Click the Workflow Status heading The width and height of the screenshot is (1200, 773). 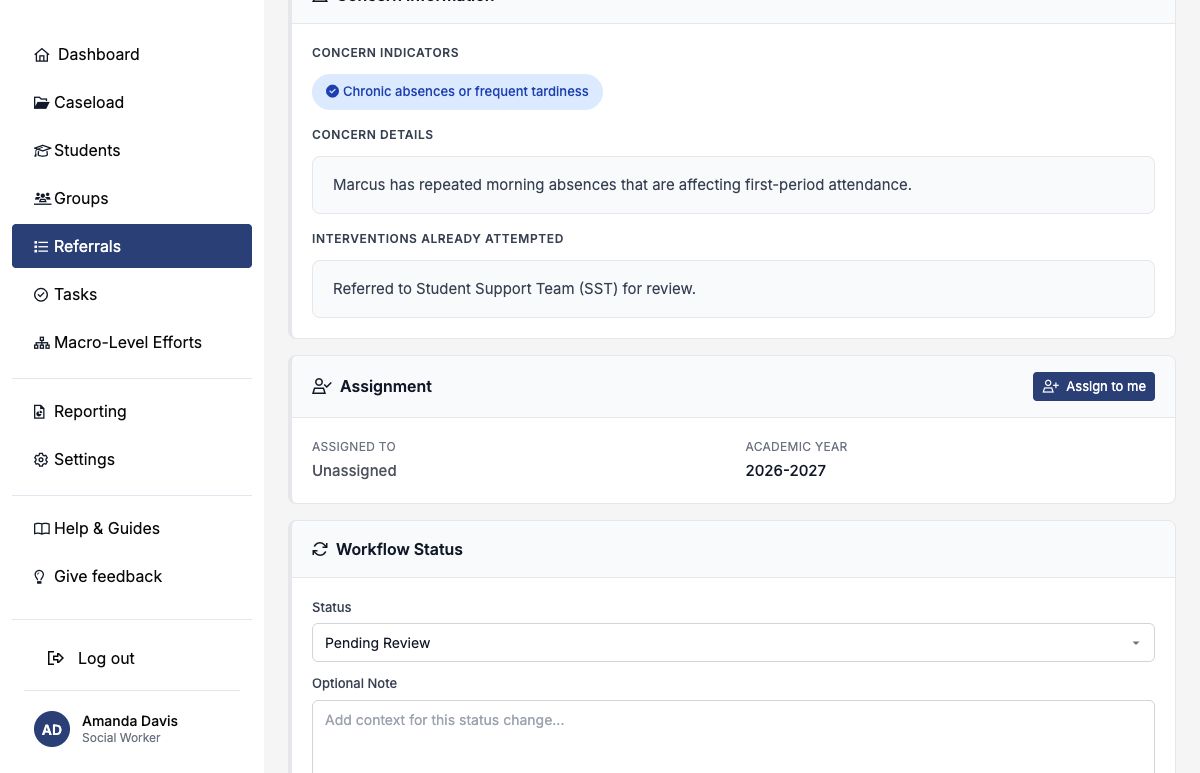tap(399, 549)
